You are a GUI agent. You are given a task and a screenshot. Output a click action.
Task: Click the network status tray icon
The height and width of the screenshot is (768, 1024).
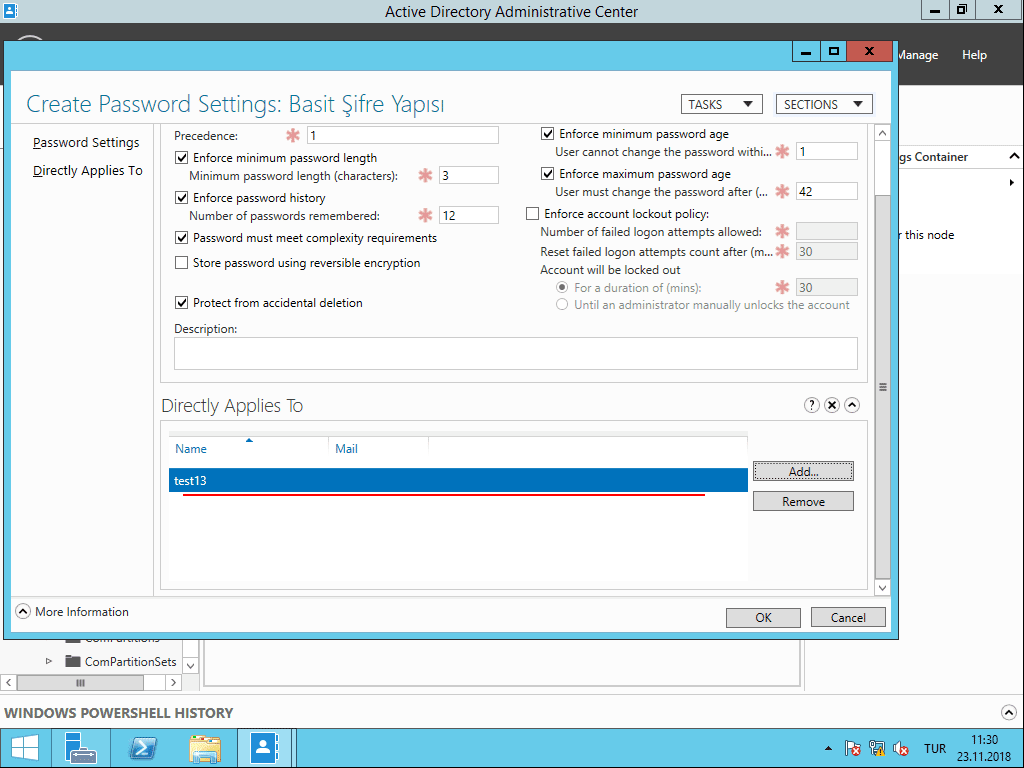click(876, 748)
